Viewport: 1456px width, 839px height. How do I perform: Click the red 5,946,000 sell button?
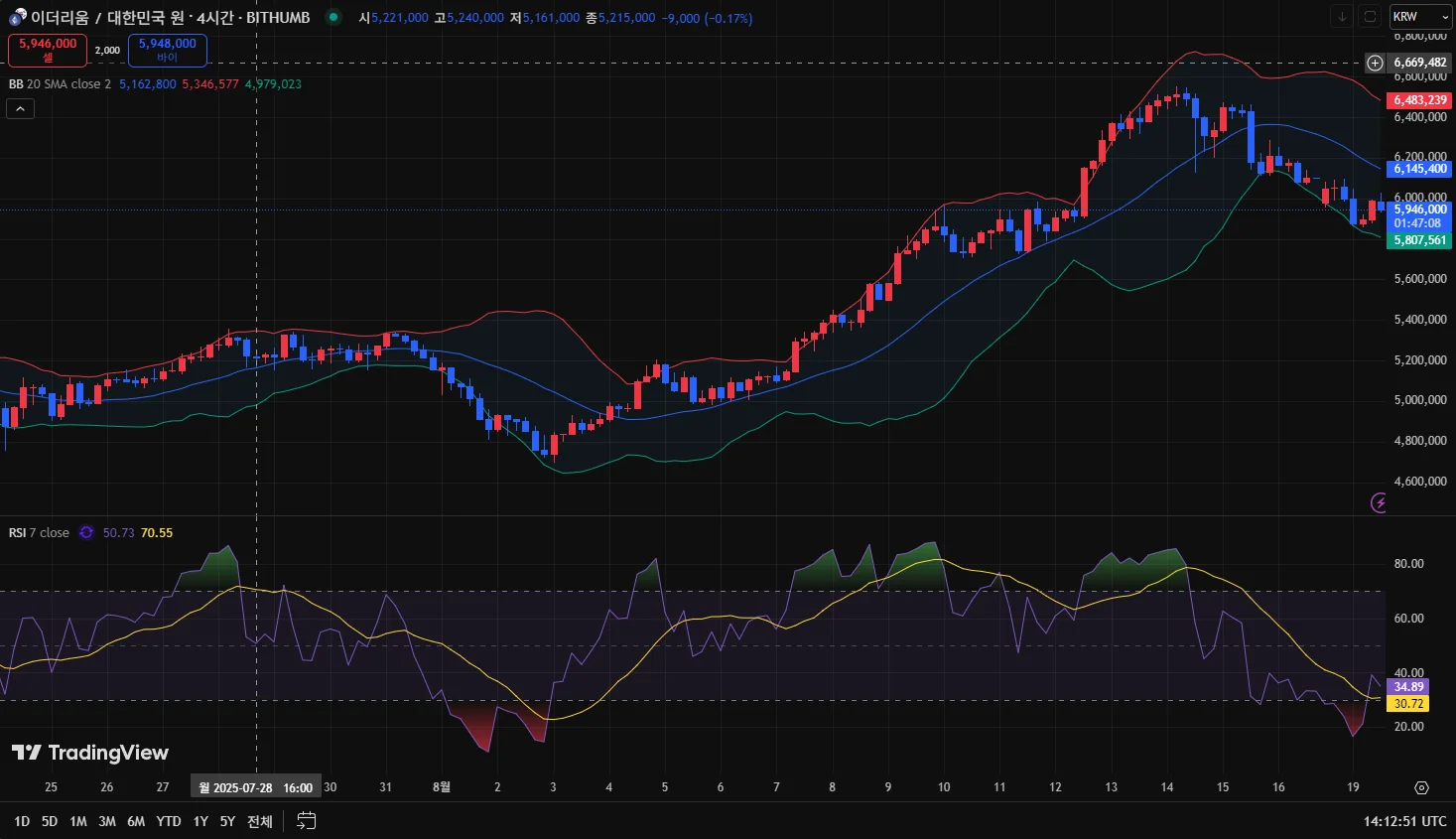coord(48,50)
